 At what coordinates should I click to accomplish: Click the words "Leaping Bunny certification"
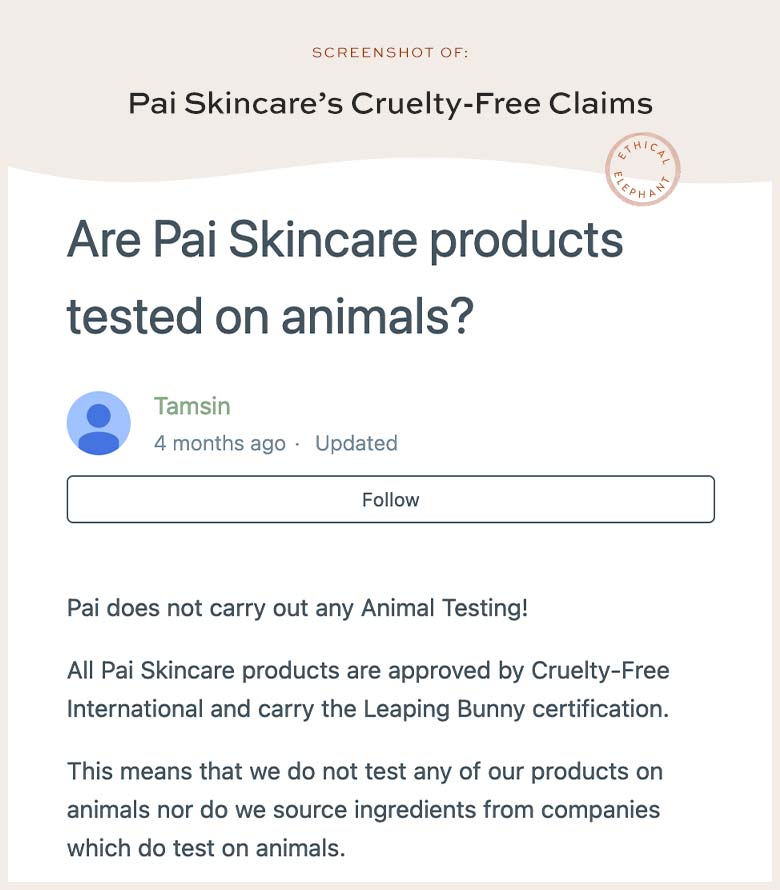516,709
